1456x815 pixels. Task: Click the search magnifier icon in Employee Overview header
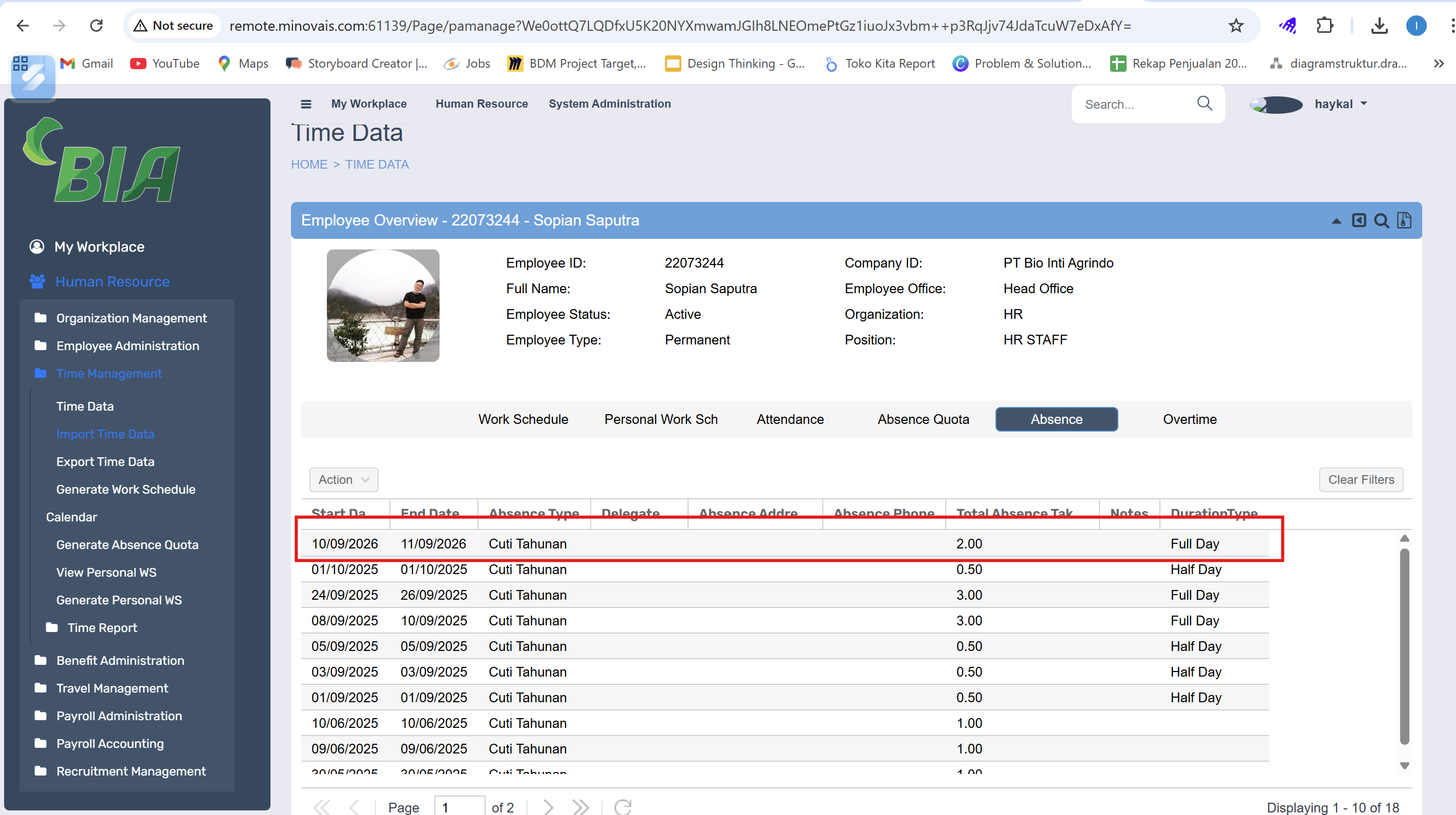click(1381, 220)
